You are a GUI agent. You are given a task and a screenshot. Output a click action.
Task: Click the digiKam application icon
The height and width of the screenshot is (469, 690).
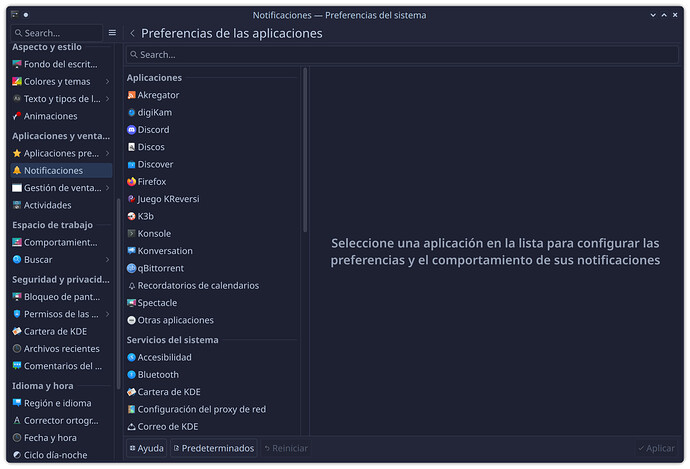tap(131, 113)
